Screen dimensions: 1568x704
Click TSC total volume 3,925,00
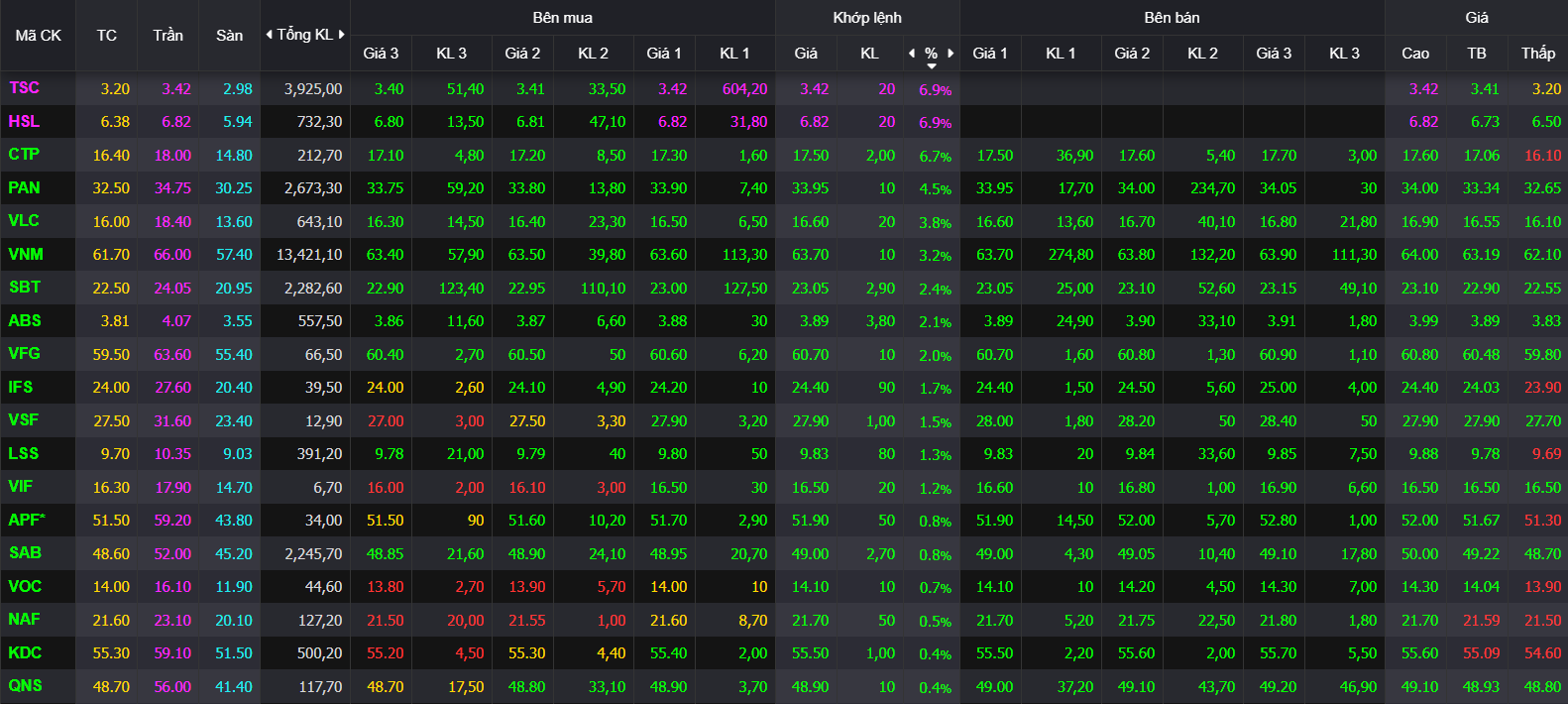[x=313, y=89]
